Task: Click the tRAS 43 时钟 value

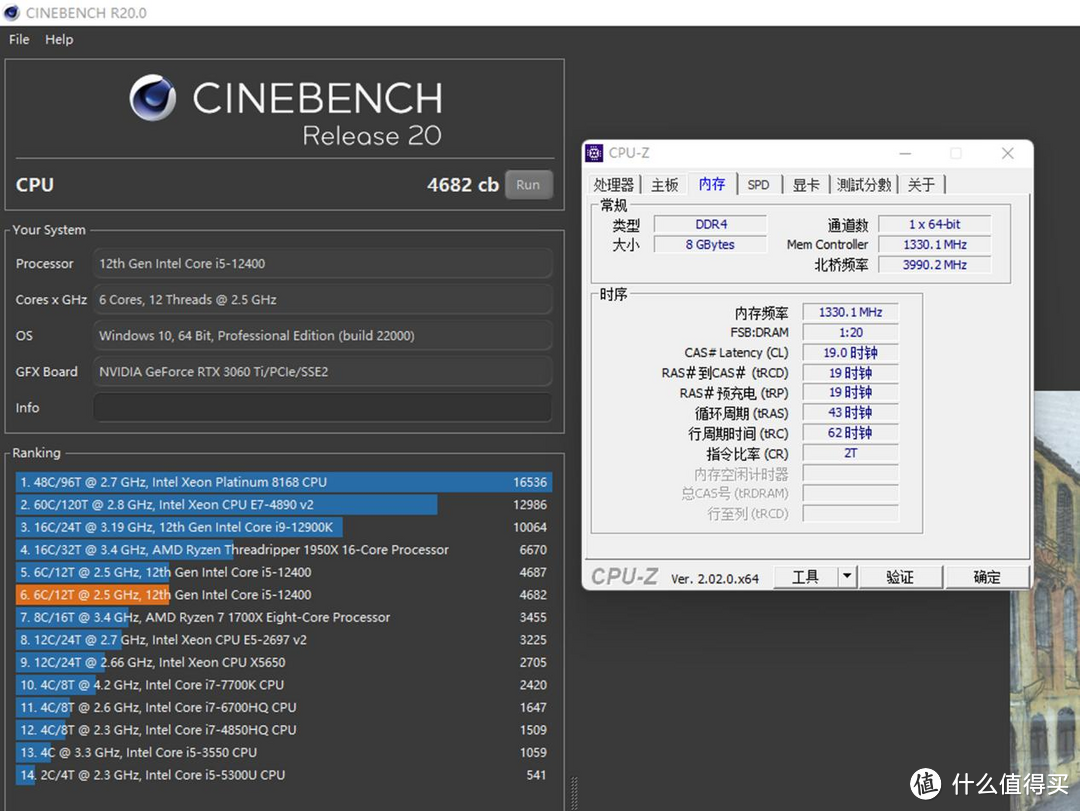Action: [851, 413]
